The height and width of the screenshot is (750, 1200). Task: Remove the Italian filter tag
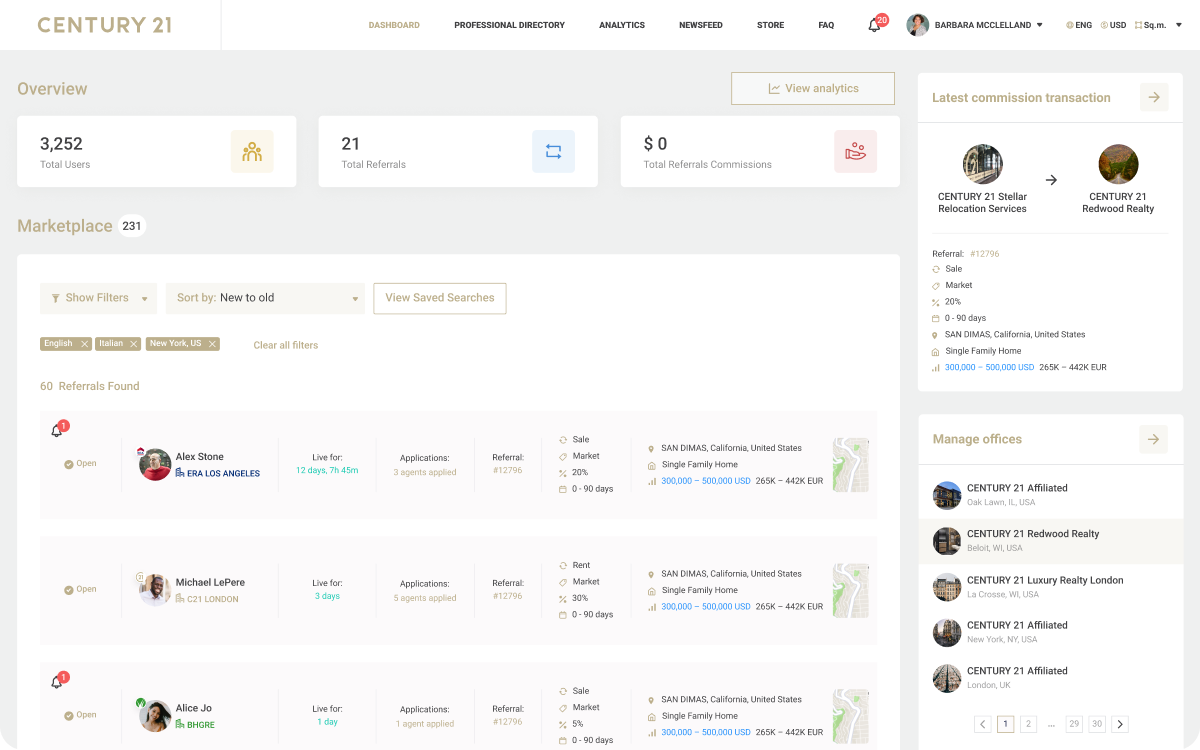pos(134,344)
